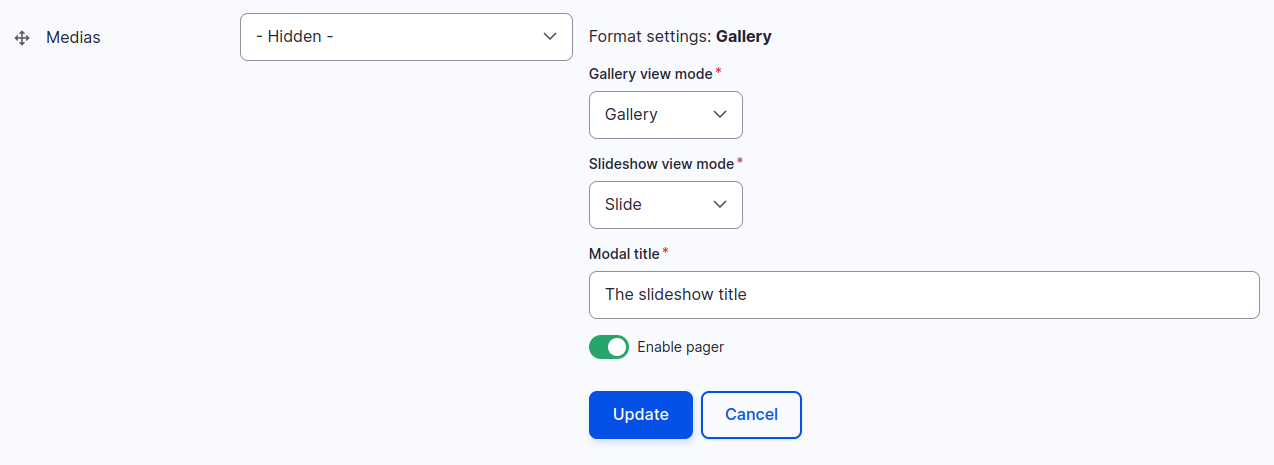Discard changes with the Cancel button

(751, 415)
